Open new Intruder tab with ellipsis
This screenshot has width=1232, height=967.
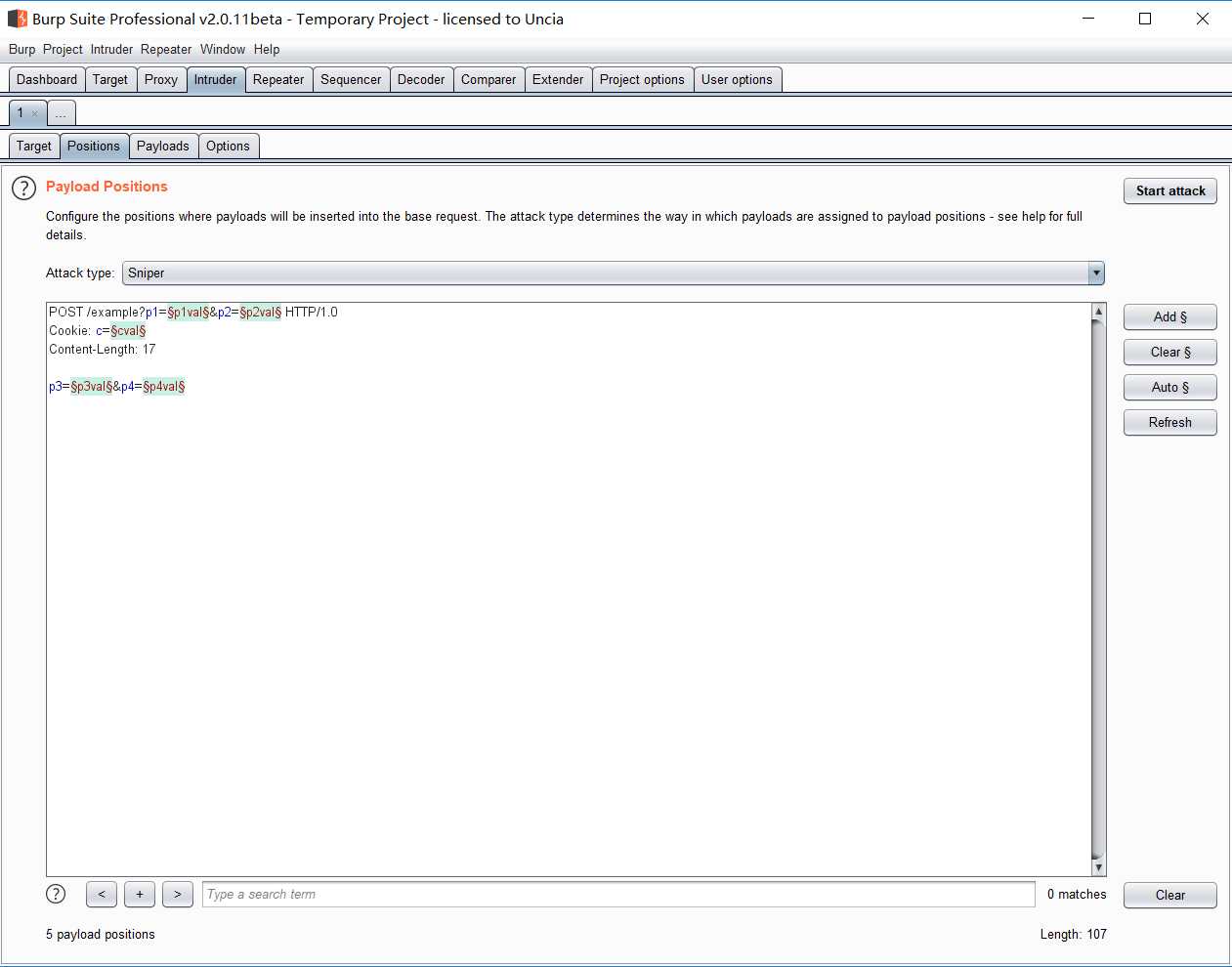coord(61,113)
